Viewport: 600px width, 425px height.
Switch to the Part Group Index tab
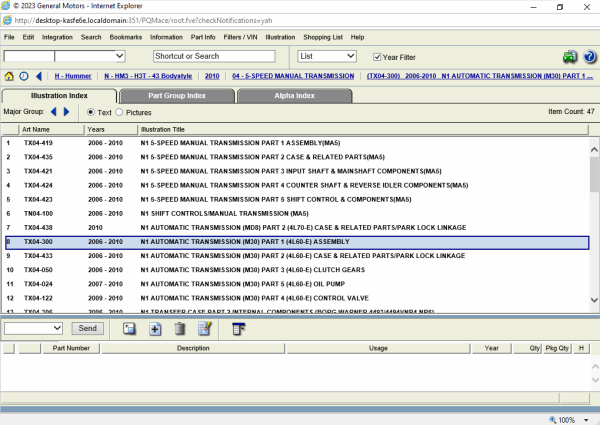pos(176,95)
